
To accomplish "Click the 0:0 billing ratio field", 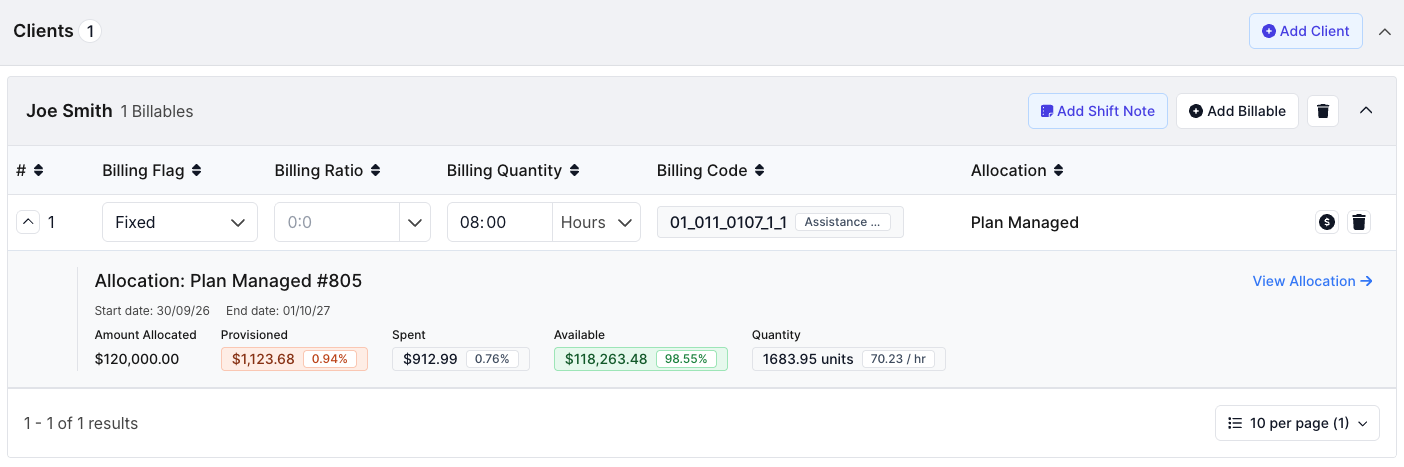I will point(337,222).
